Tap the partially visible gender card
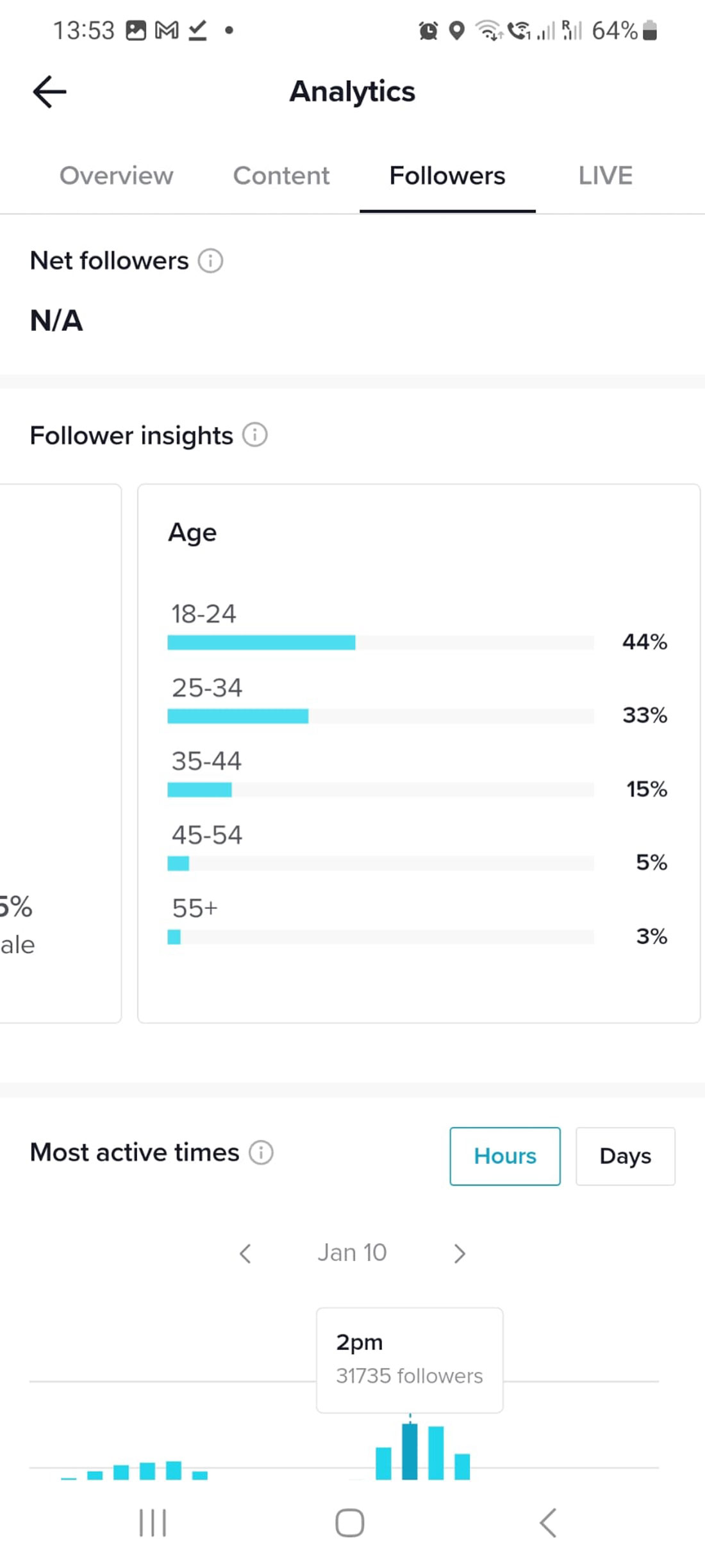705x1568 pixels. click(x=60, y=753)
